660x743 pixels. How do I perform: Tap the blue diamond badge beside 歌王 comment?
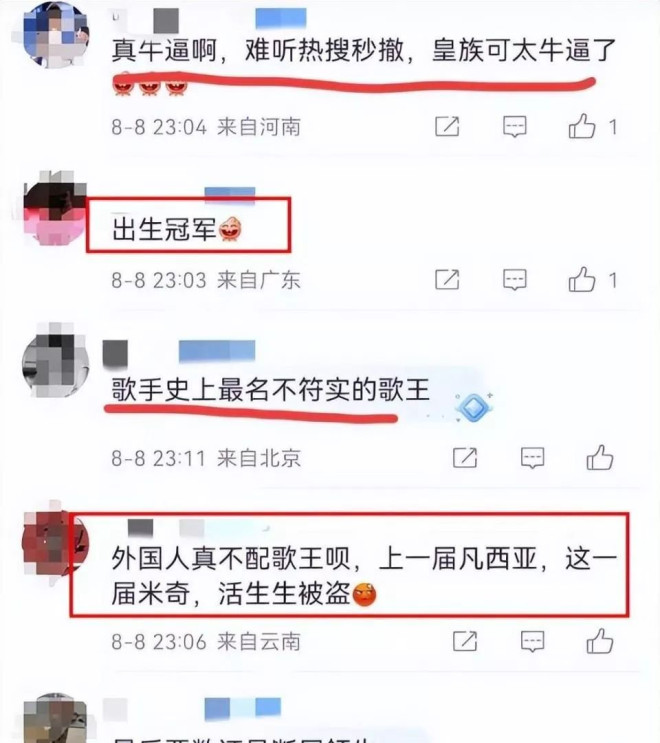coord(474,407)
